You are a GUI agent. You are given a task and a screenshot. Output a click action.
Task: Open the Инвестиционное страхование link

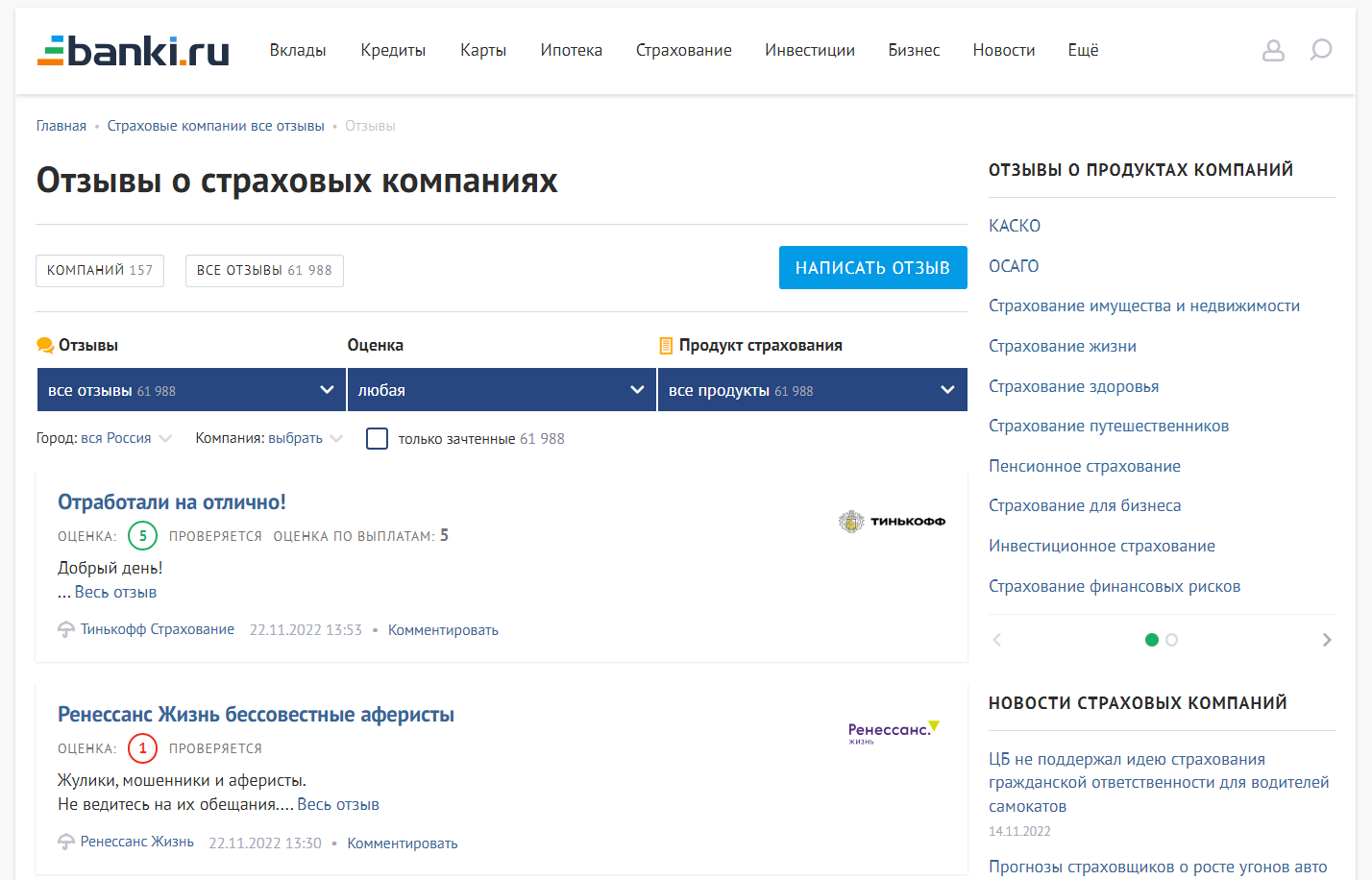(1102, 547)
